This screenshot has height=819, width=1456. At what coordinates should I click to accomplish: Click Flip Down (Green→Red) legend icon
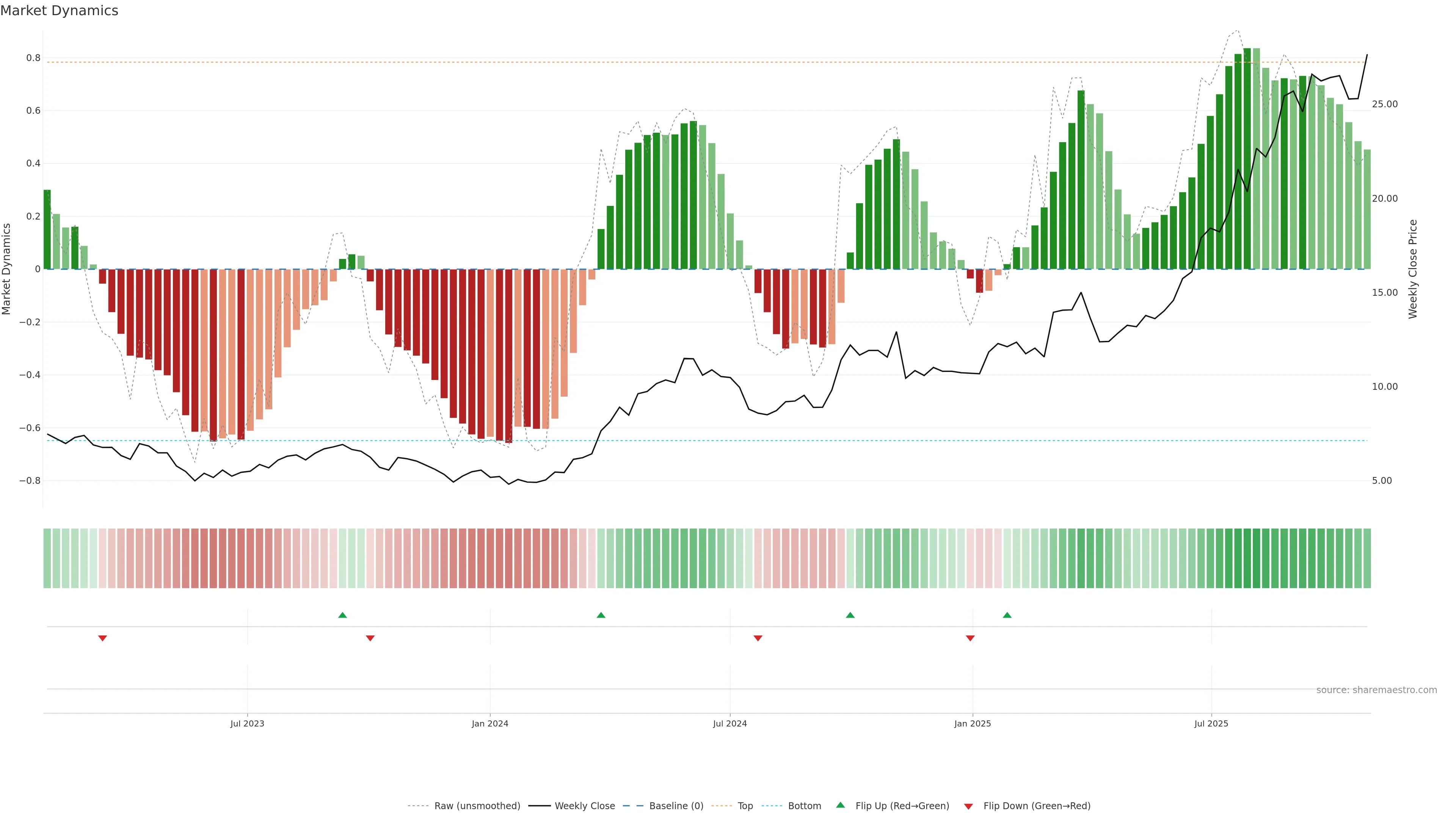coord(968,806)
